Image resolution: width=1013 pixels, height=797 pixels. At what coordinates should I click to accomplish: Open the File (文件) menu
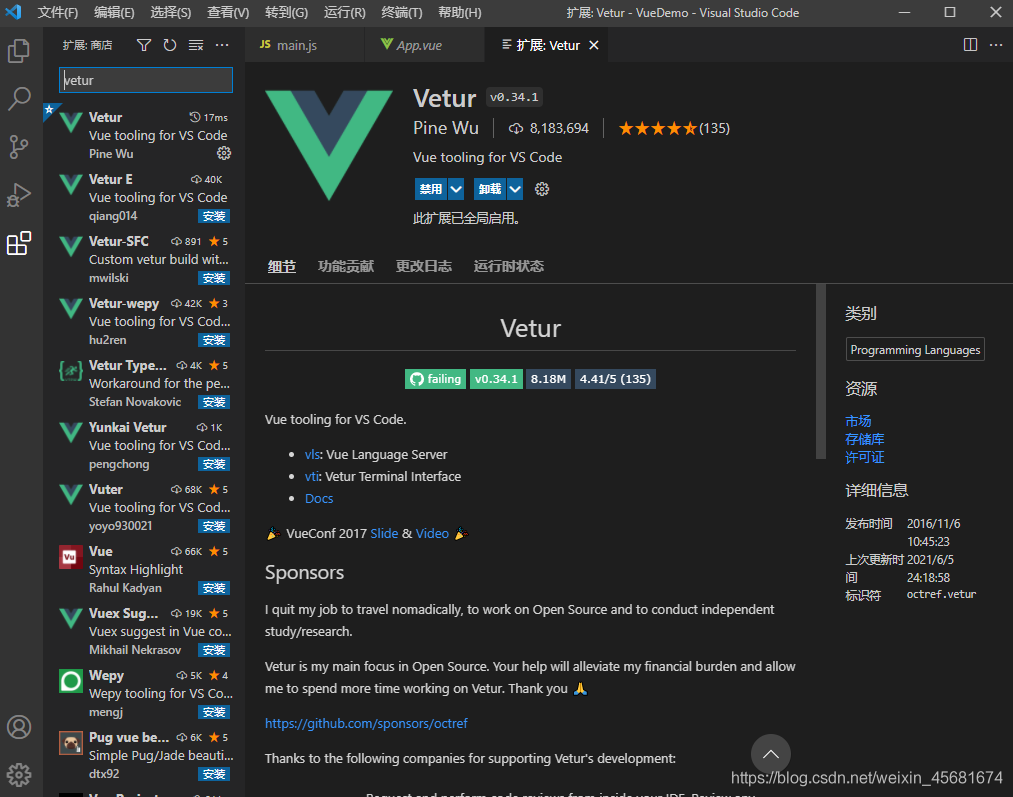tap(57, 12)
